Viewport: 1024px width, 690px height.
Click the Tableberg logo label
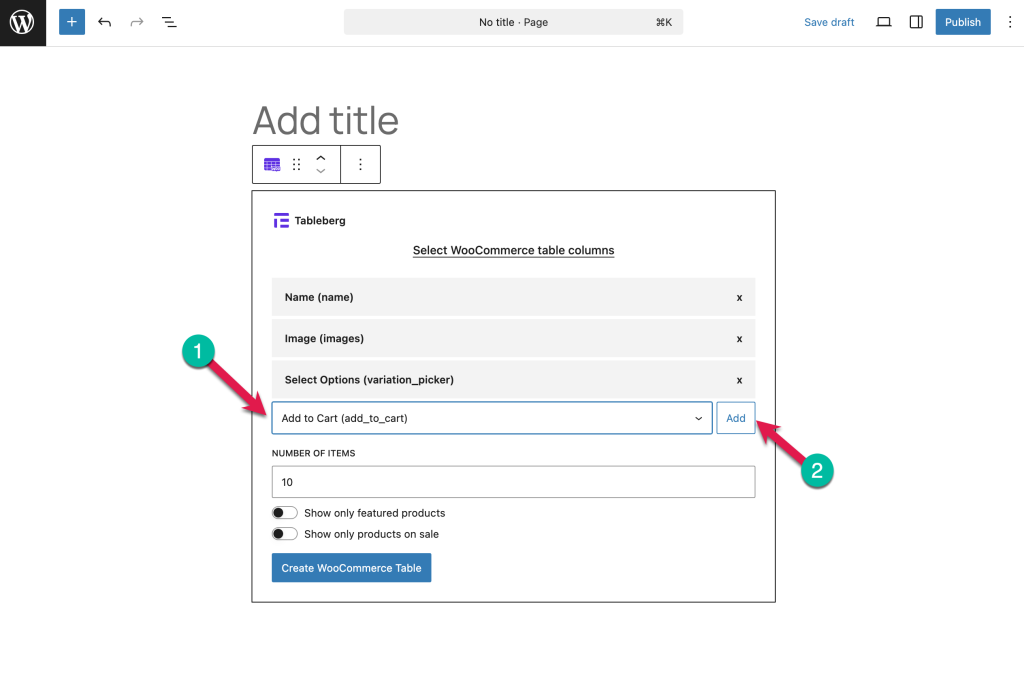(310, 221)
